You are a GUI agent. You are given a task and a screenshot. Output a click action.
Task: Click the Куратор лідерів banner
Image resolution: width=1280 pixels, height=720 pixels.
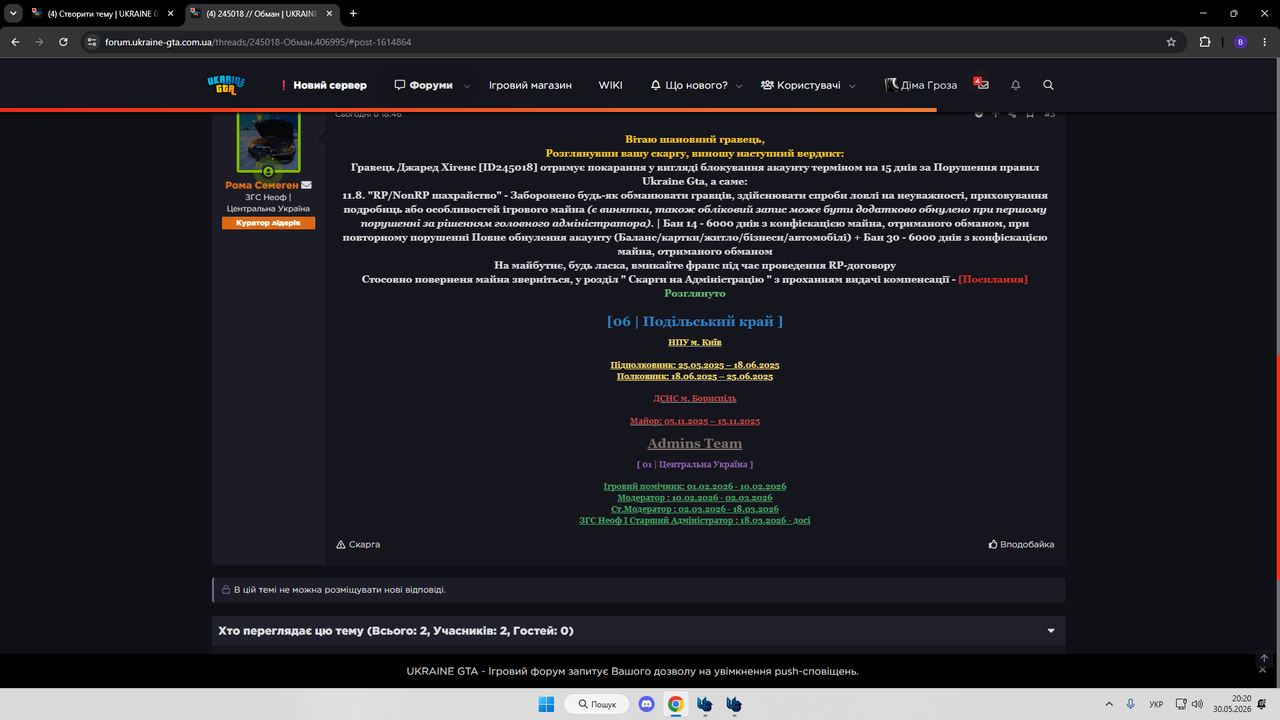click(268, 223)
